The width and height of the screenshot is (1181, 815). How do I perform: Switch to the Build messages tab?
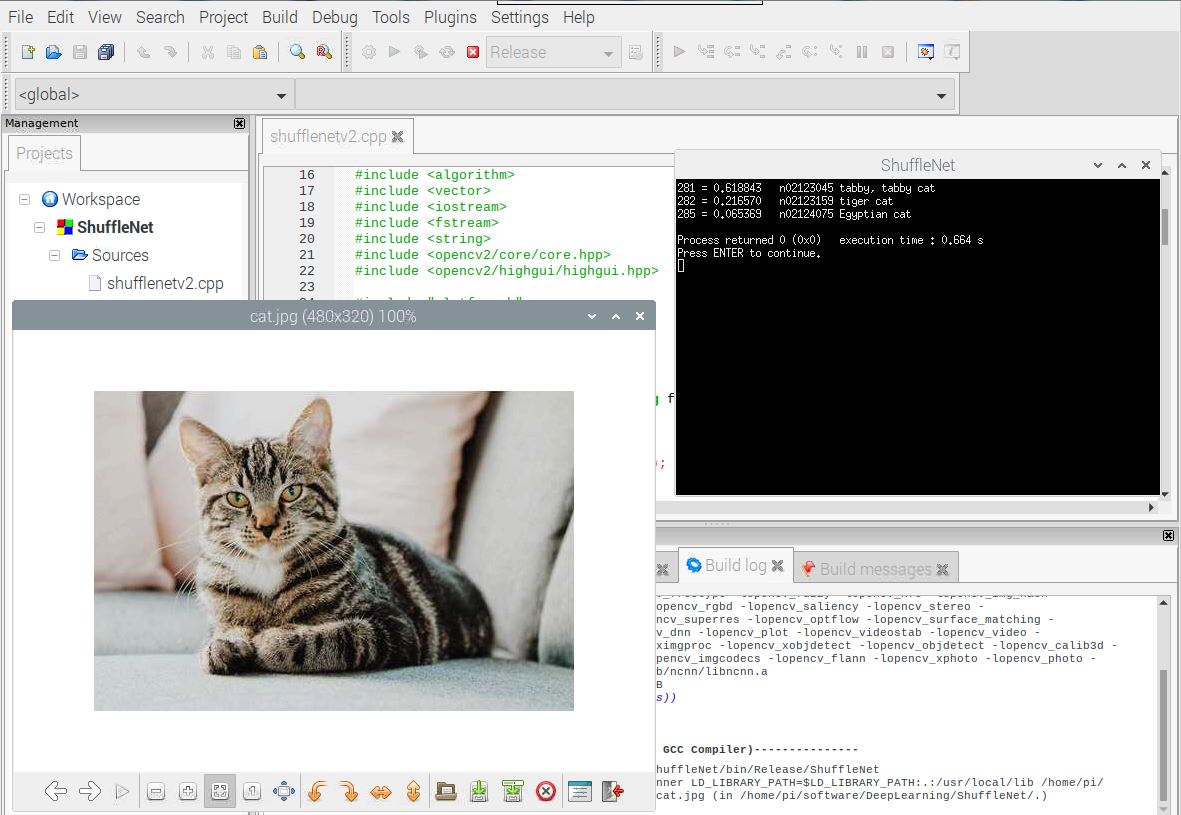874,569
